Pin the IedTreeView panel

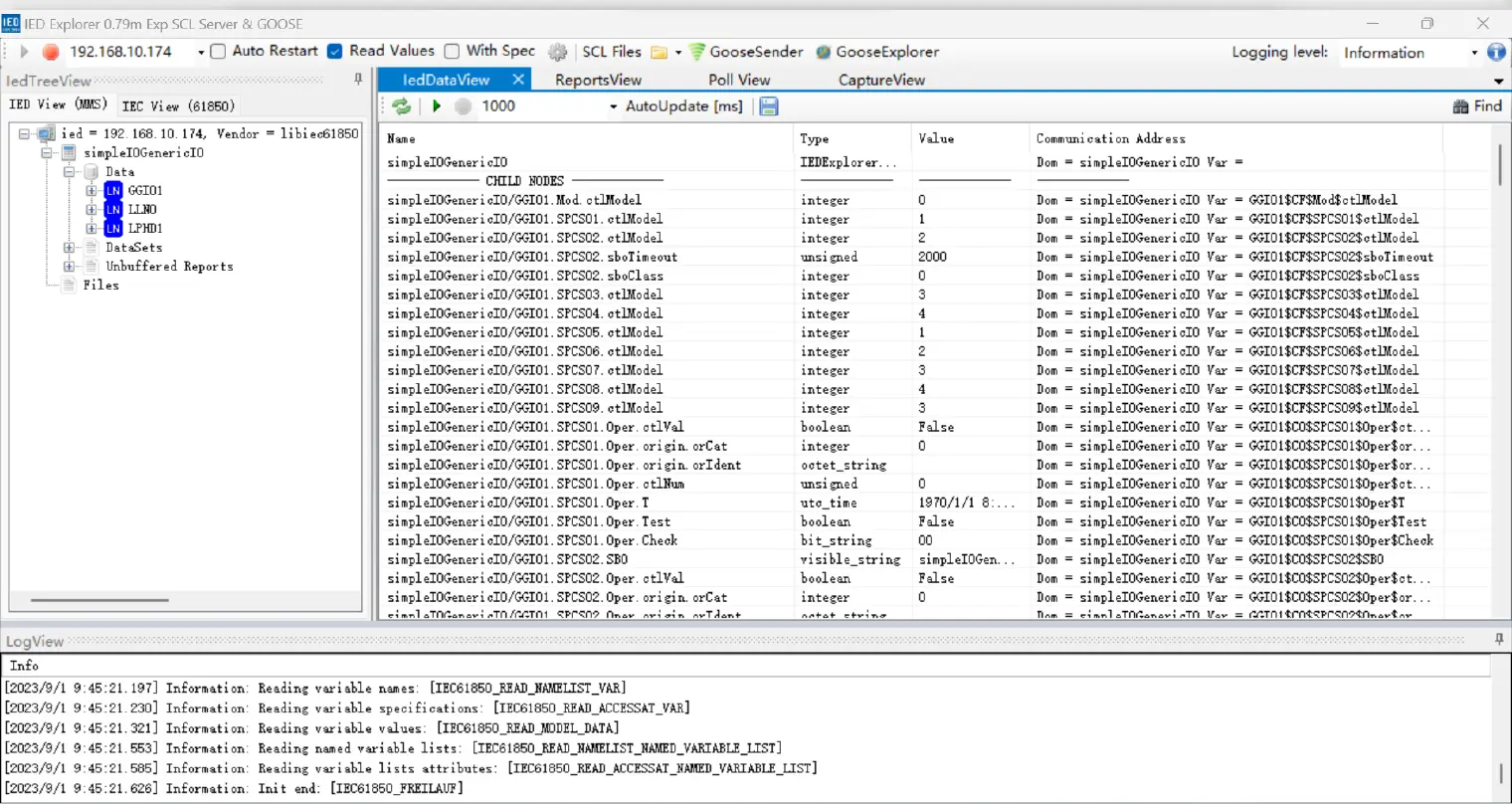[358, 80]
